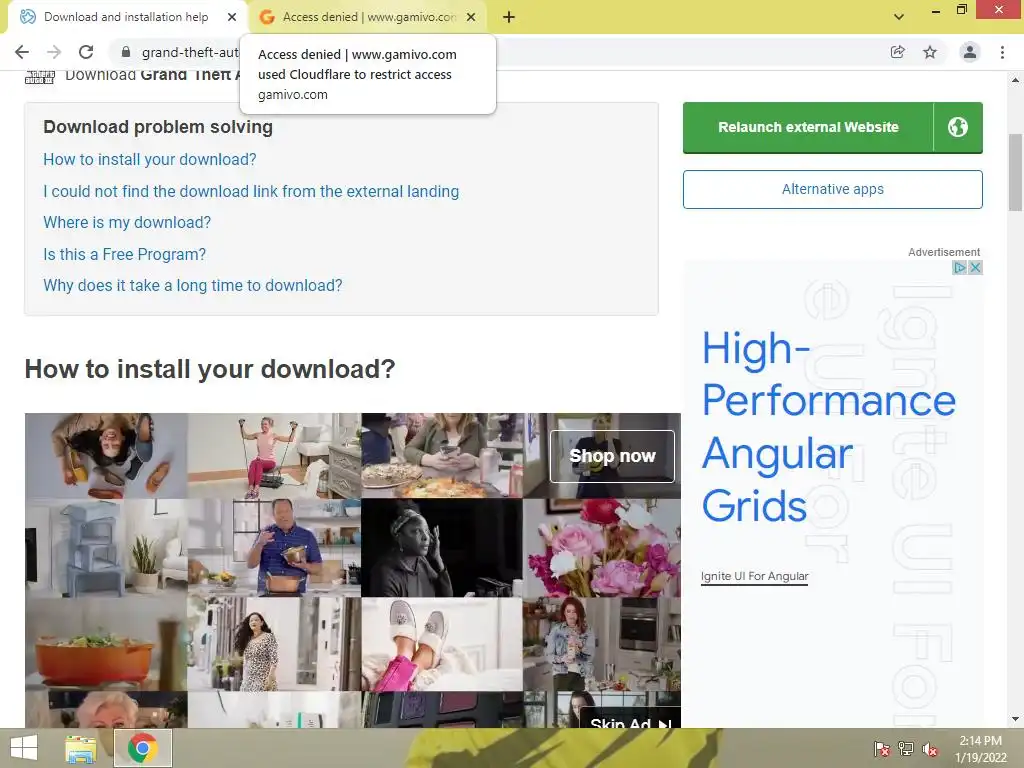
Task: Open the Chrome three-dot menu
Action: 1002,52
